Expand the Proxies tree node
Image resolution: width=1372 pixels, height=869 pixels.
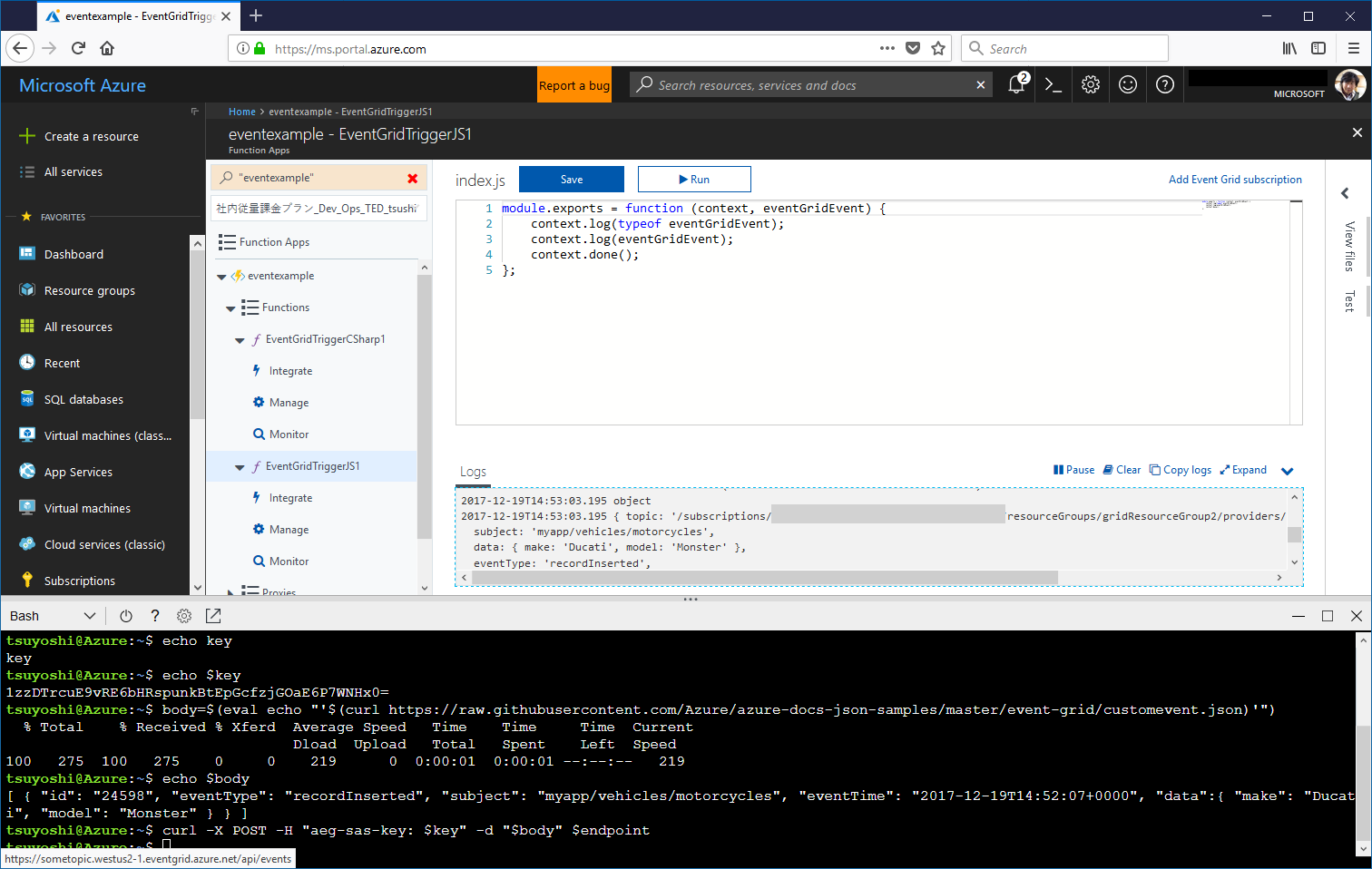(230, 592)
